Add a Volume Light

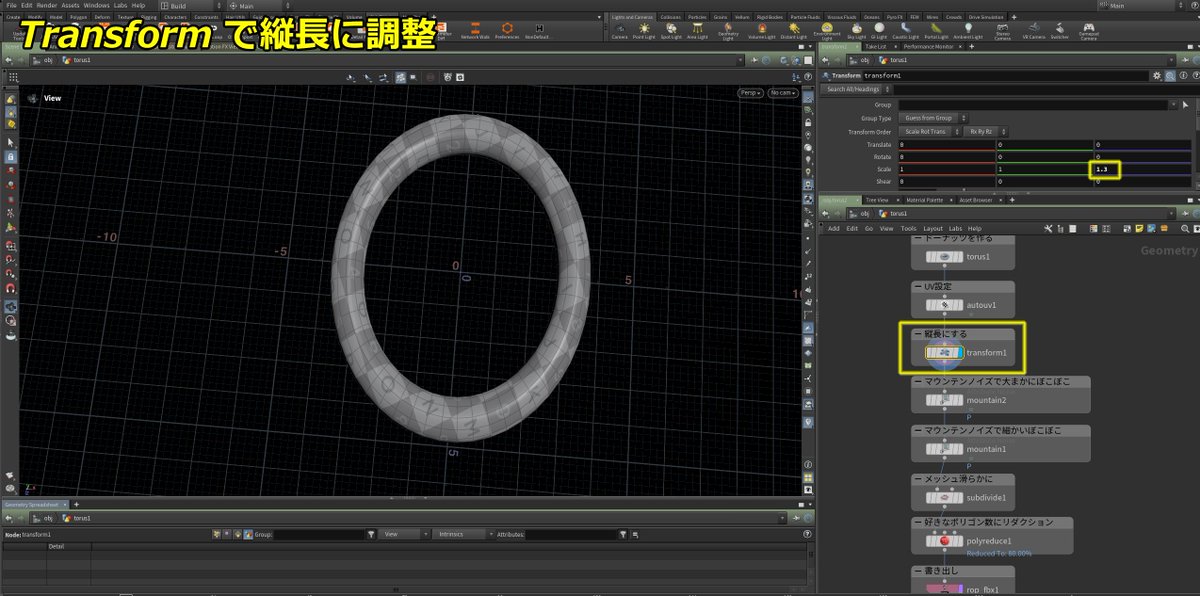point(763,32)
